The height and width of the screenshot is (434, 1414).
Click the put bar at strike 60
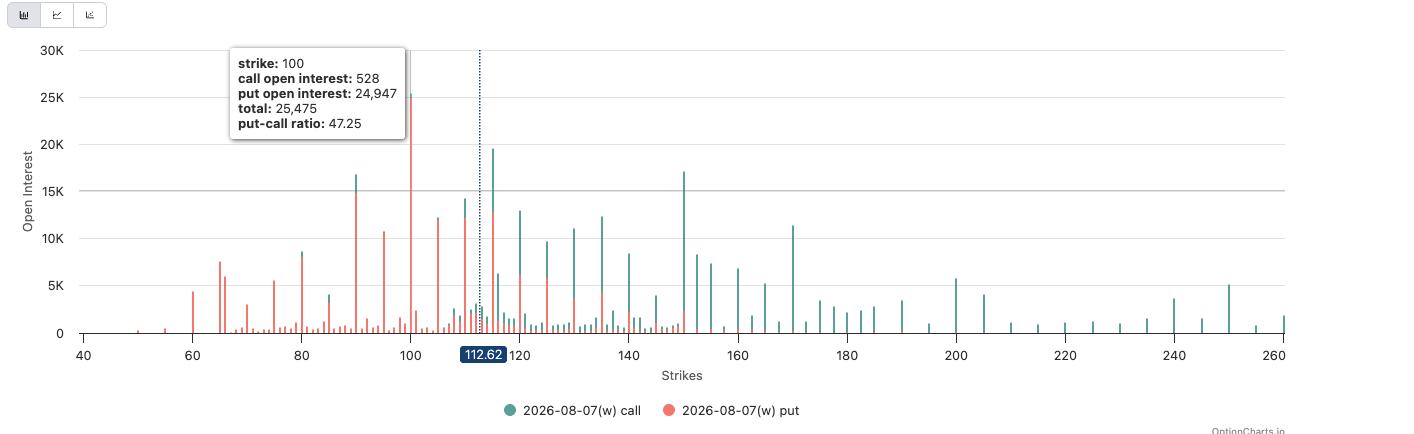click(193, 312)
